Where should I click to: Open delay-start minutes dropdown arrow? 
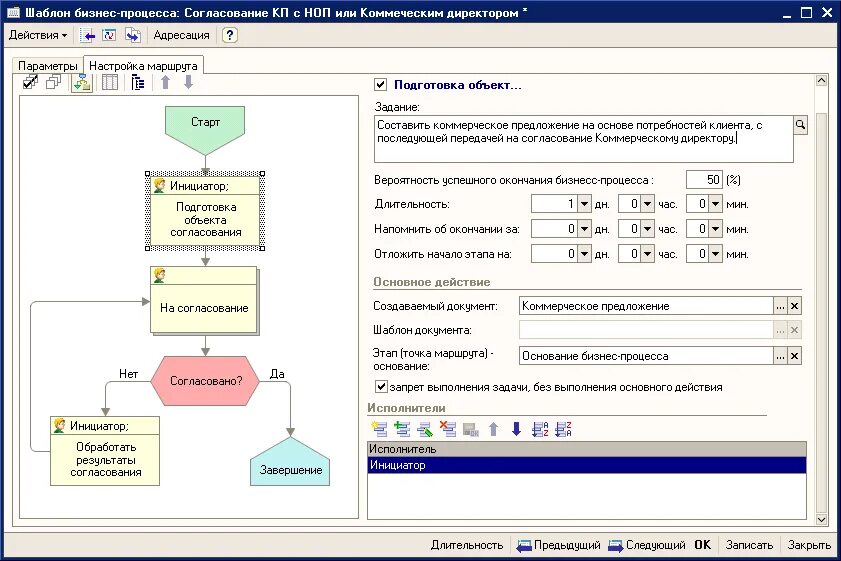pos(715,254)
